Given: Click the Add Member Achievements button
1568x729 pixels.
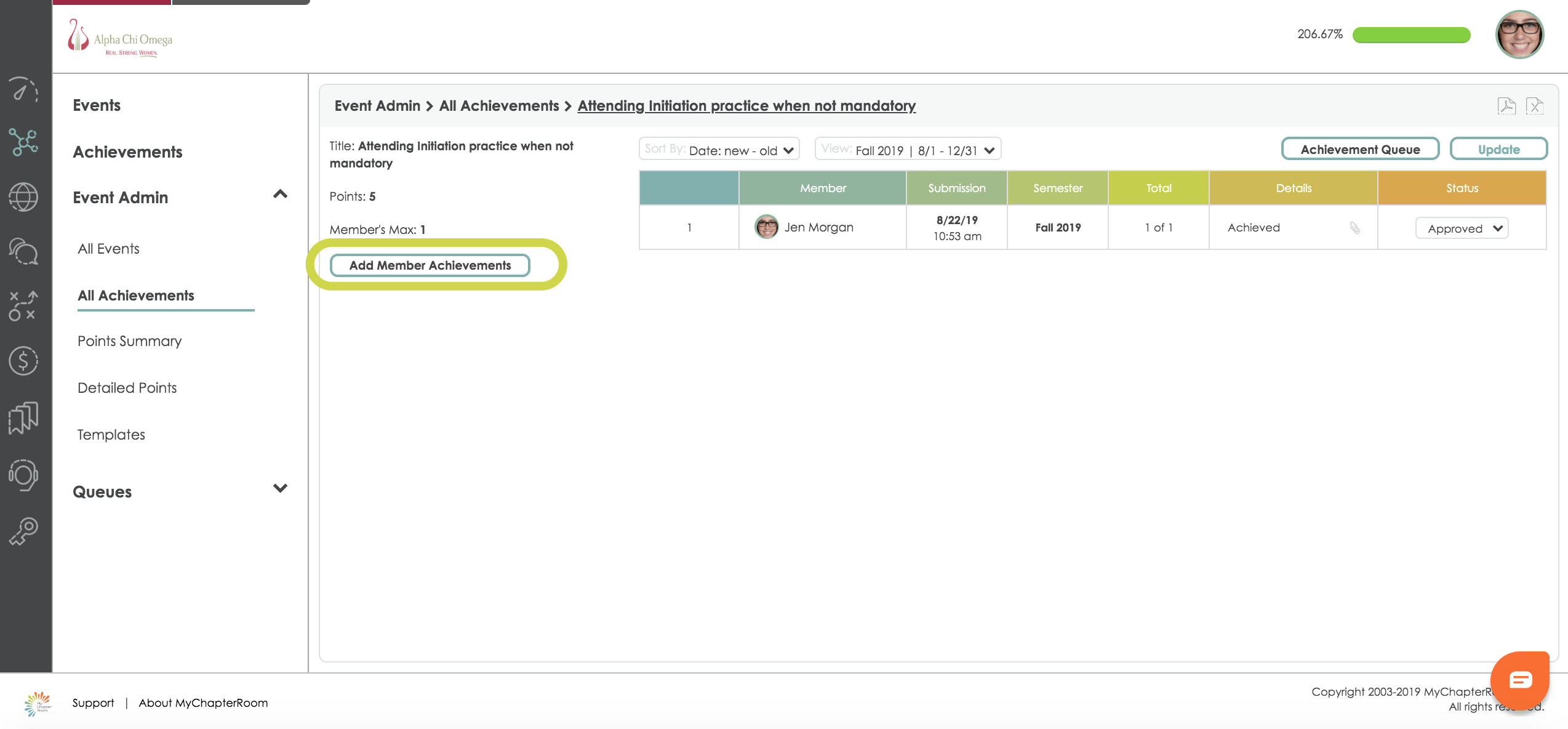Looking at the screenshot, I should click(x=430, y=265).
